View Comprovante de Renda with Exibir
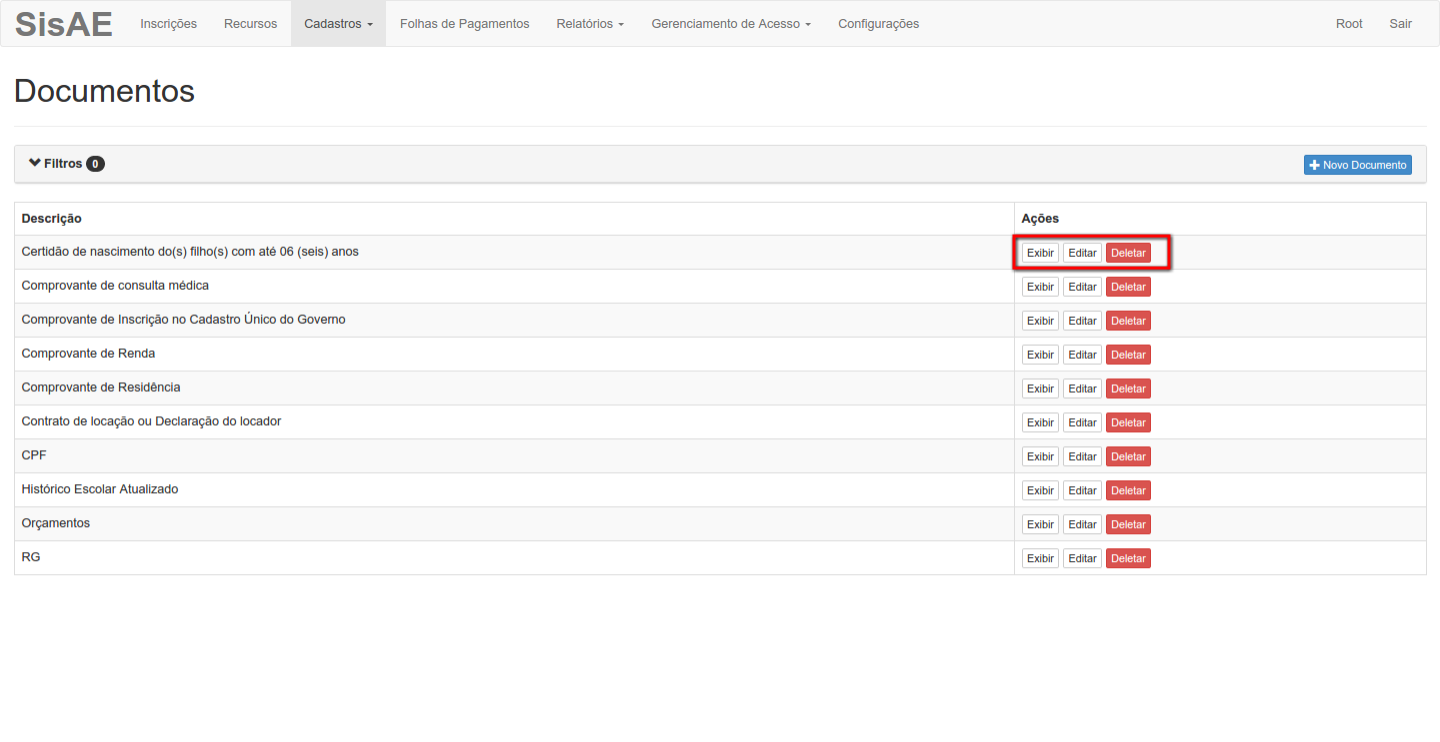Image resolution: width=1440 pixels, height=742 pixels. click(x=1040, y=355)
